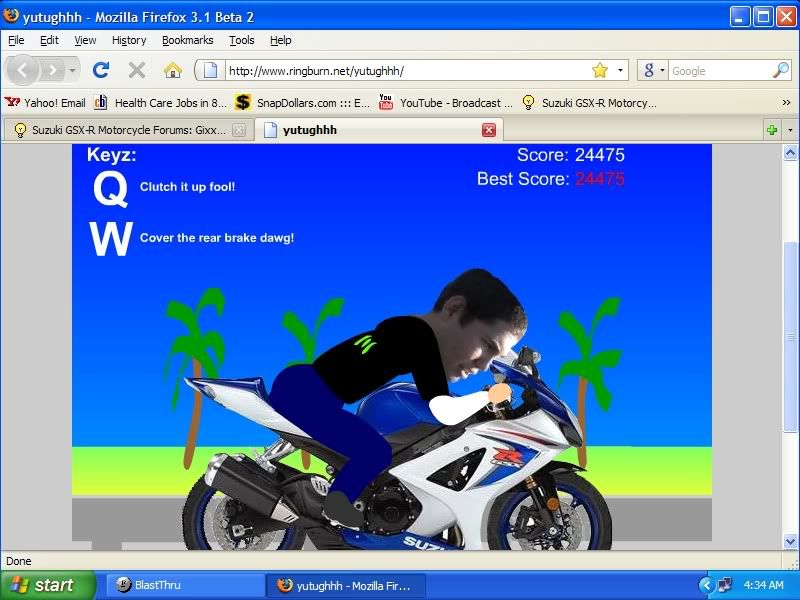The width and height of the screenshot is (800, 600).
Task: Stop loading with the X button
Action: tap(137, 70)
